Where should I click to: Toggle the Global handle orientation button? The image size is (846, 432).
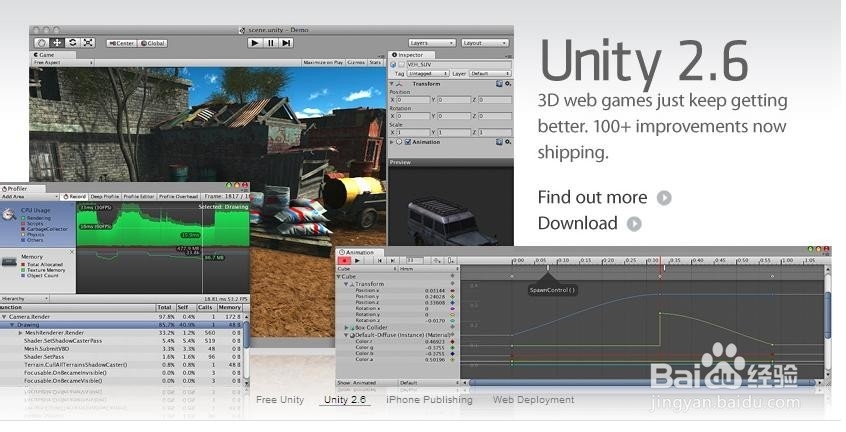[153, 43]
